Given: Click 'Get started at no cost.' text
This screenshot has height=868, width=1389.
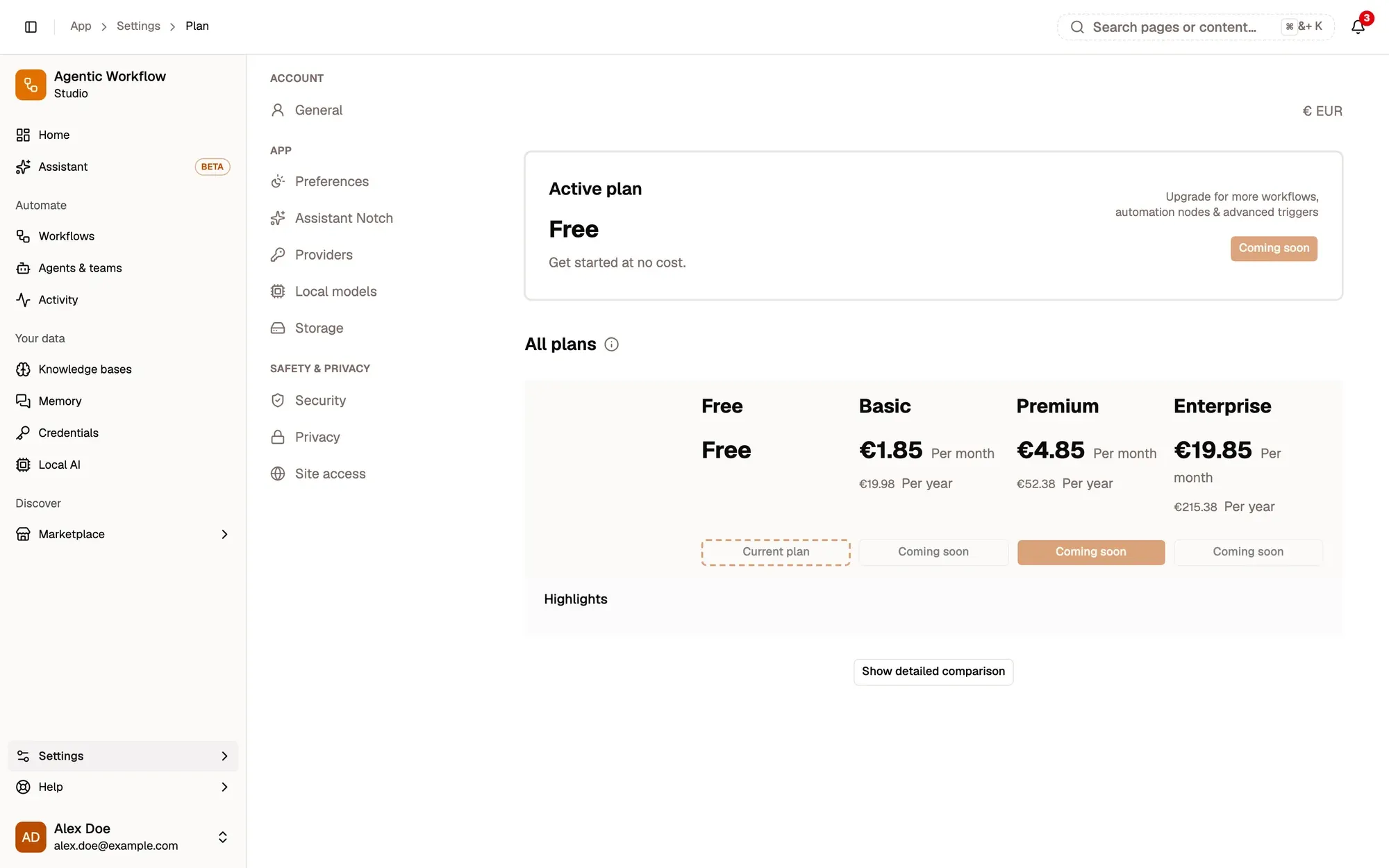Looking at the screenshot, I should pos(617,262).
